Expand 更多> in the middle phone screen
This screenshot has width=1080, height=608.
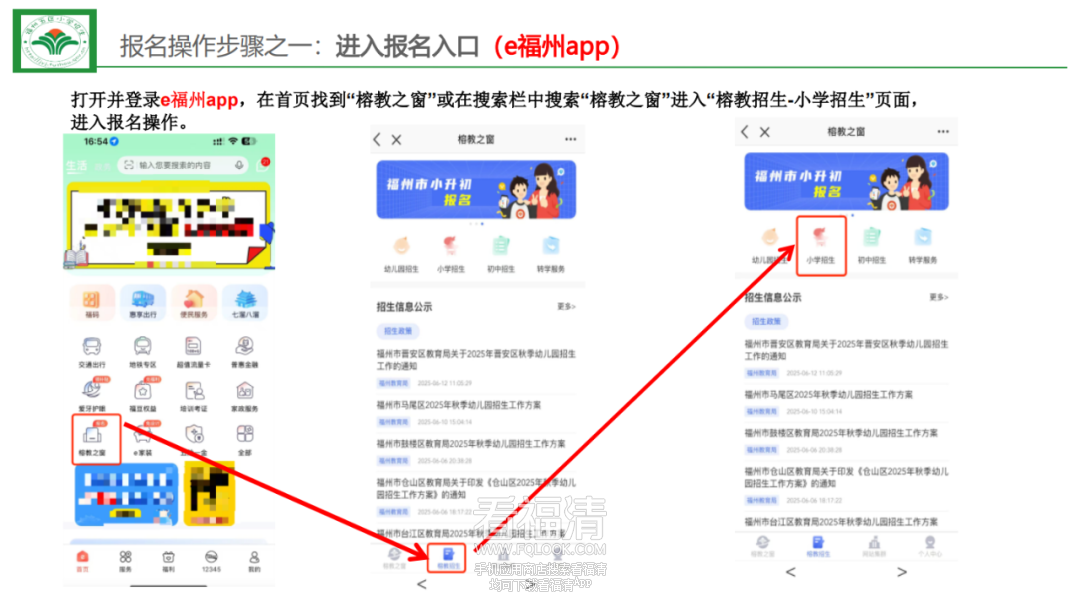(566, 307)
